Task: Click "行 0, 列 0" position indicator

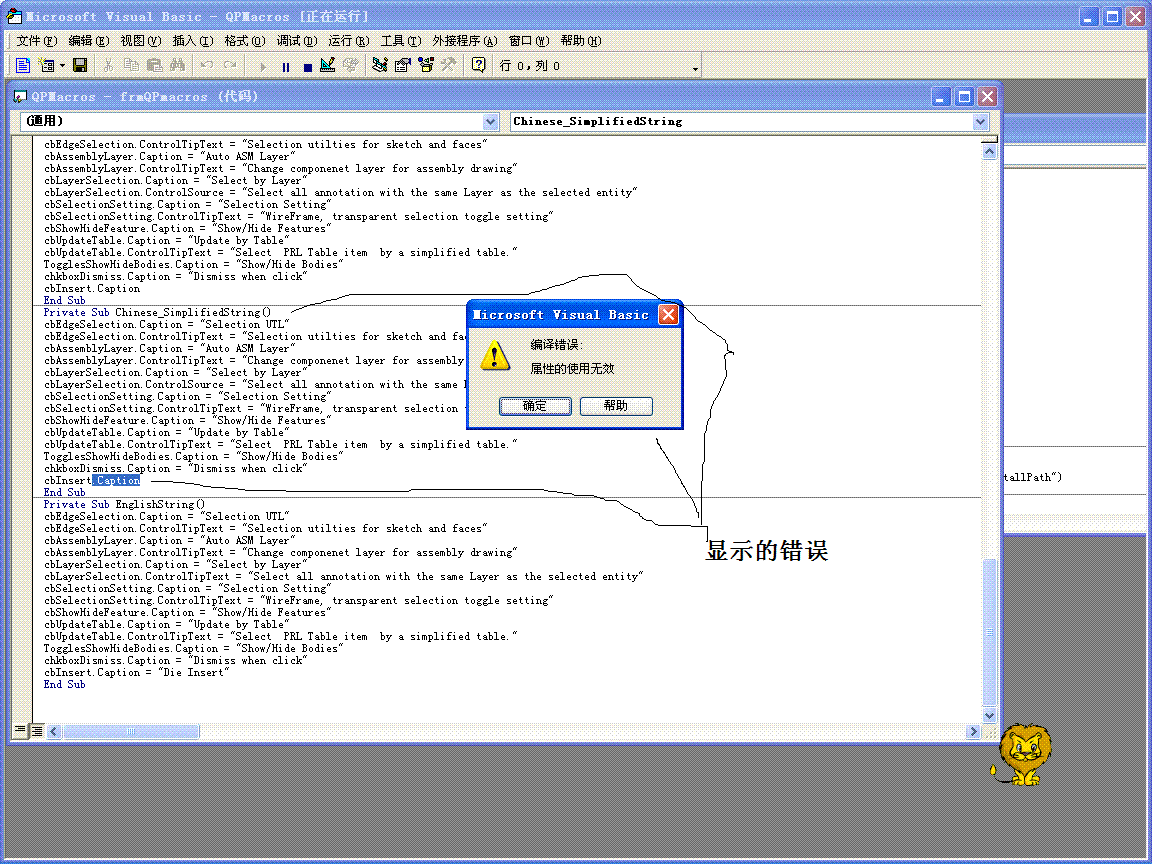Action: coord(530,66)
